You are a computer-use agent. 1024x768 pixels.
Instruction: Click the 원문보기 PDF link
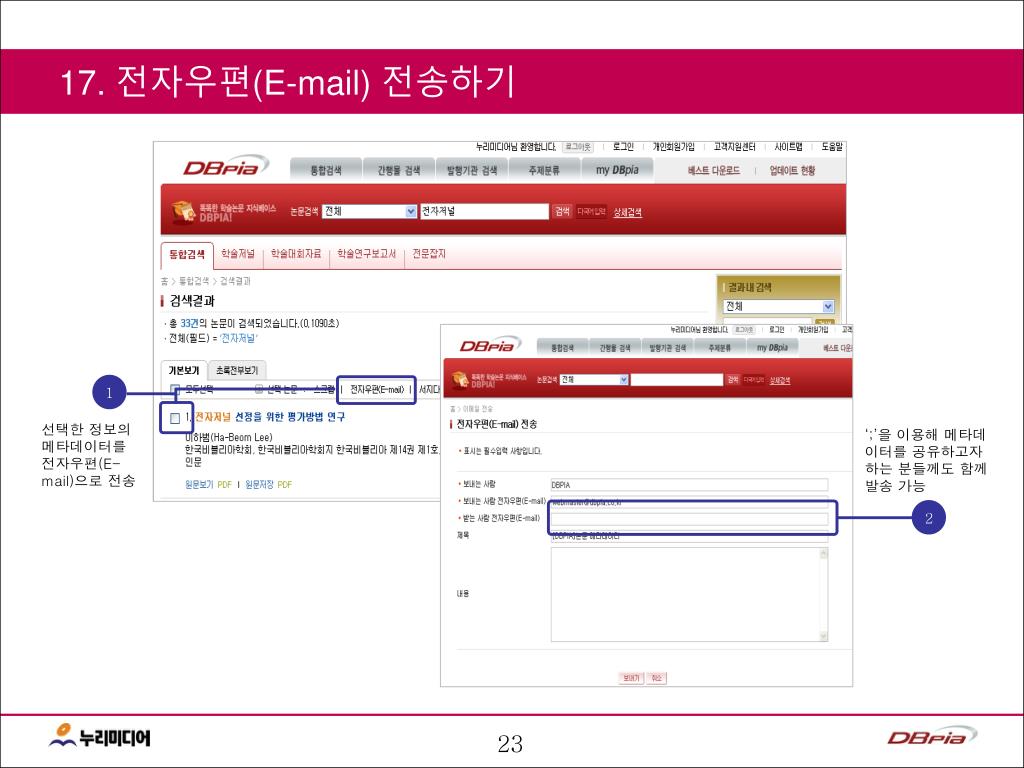pos(208,485)
